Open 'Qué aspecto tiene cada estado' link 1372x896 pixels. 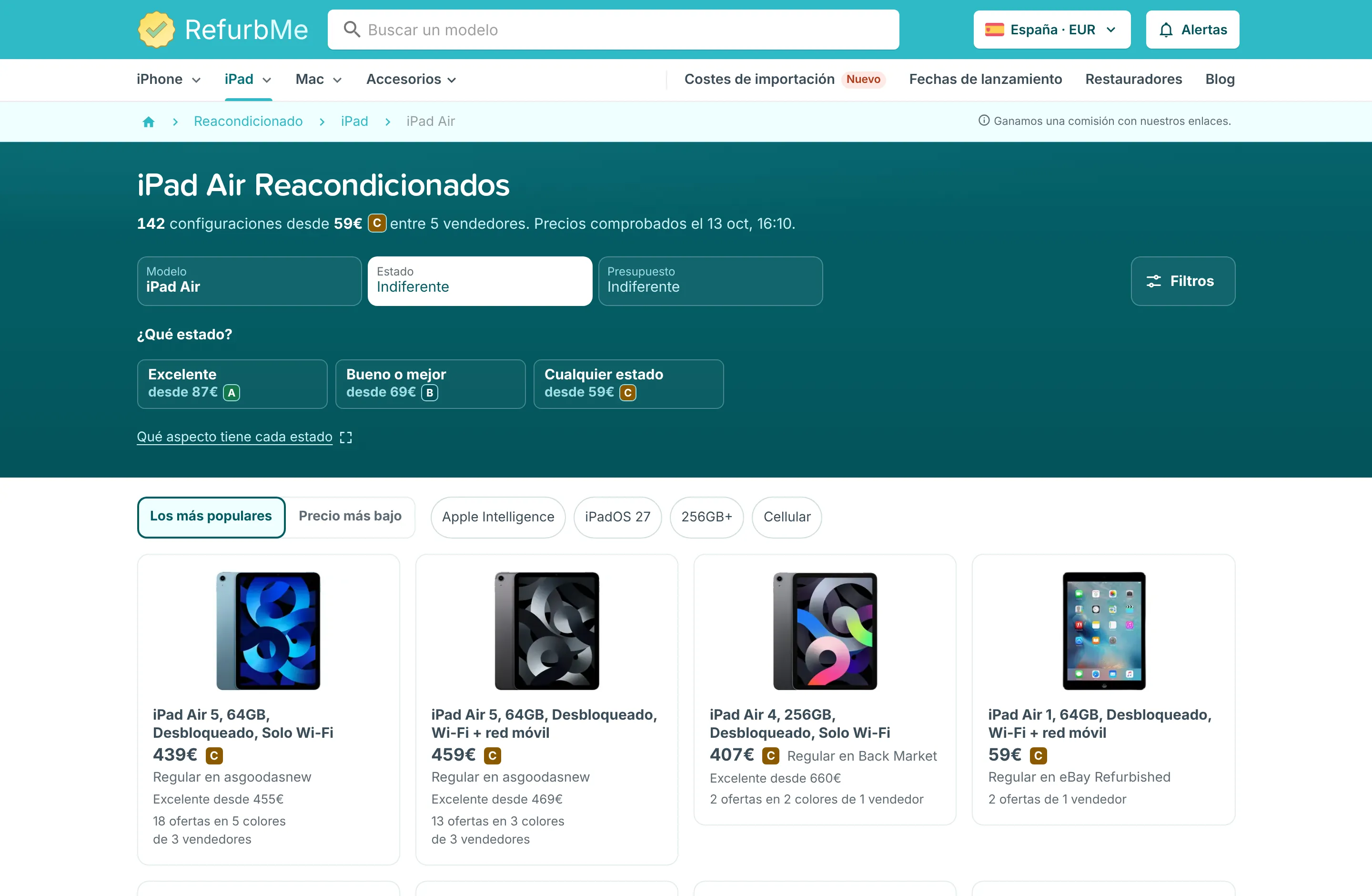[235, 437]
